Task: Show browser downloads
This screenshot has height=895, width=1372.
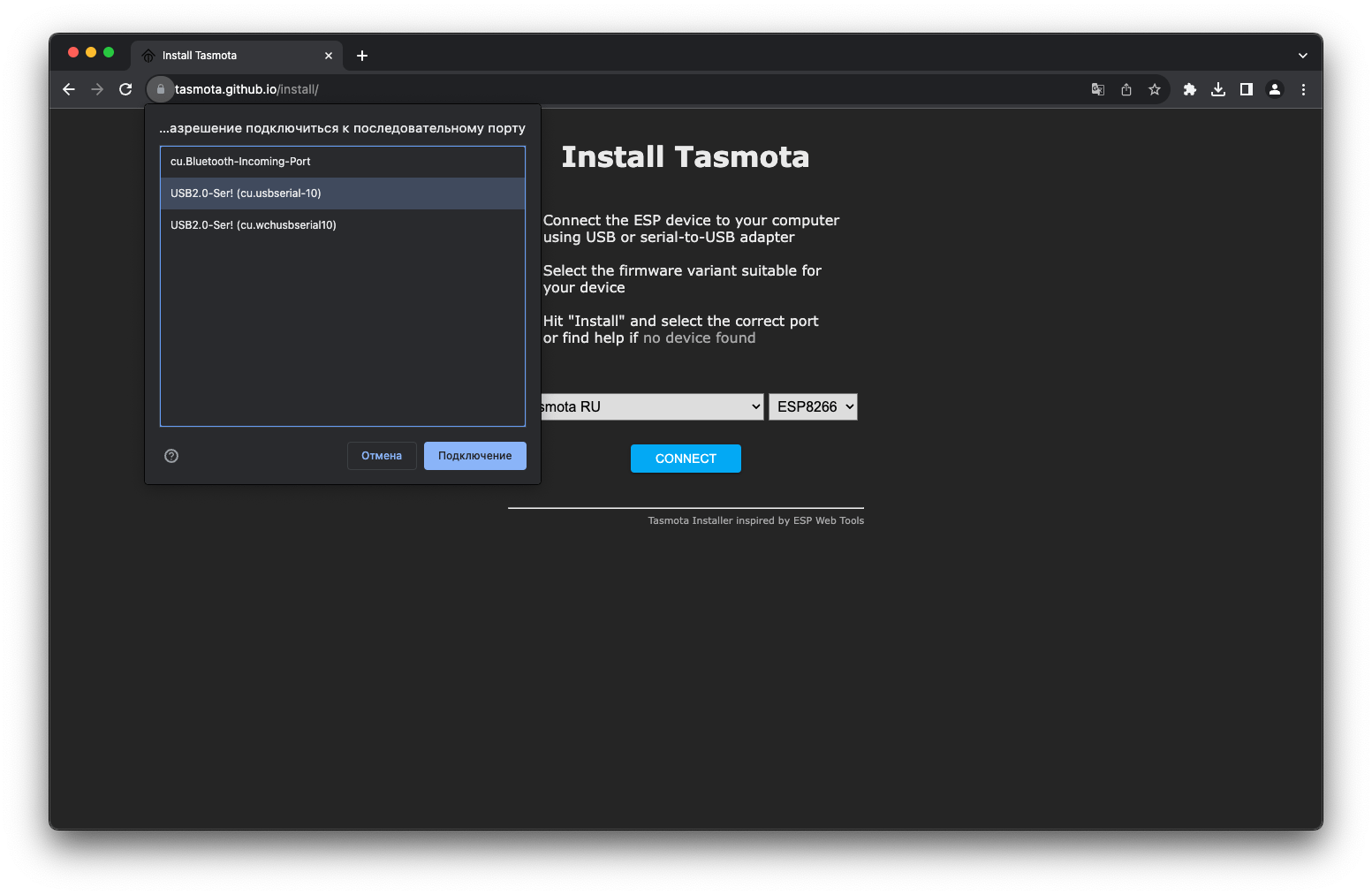Action: point(1217,89)
